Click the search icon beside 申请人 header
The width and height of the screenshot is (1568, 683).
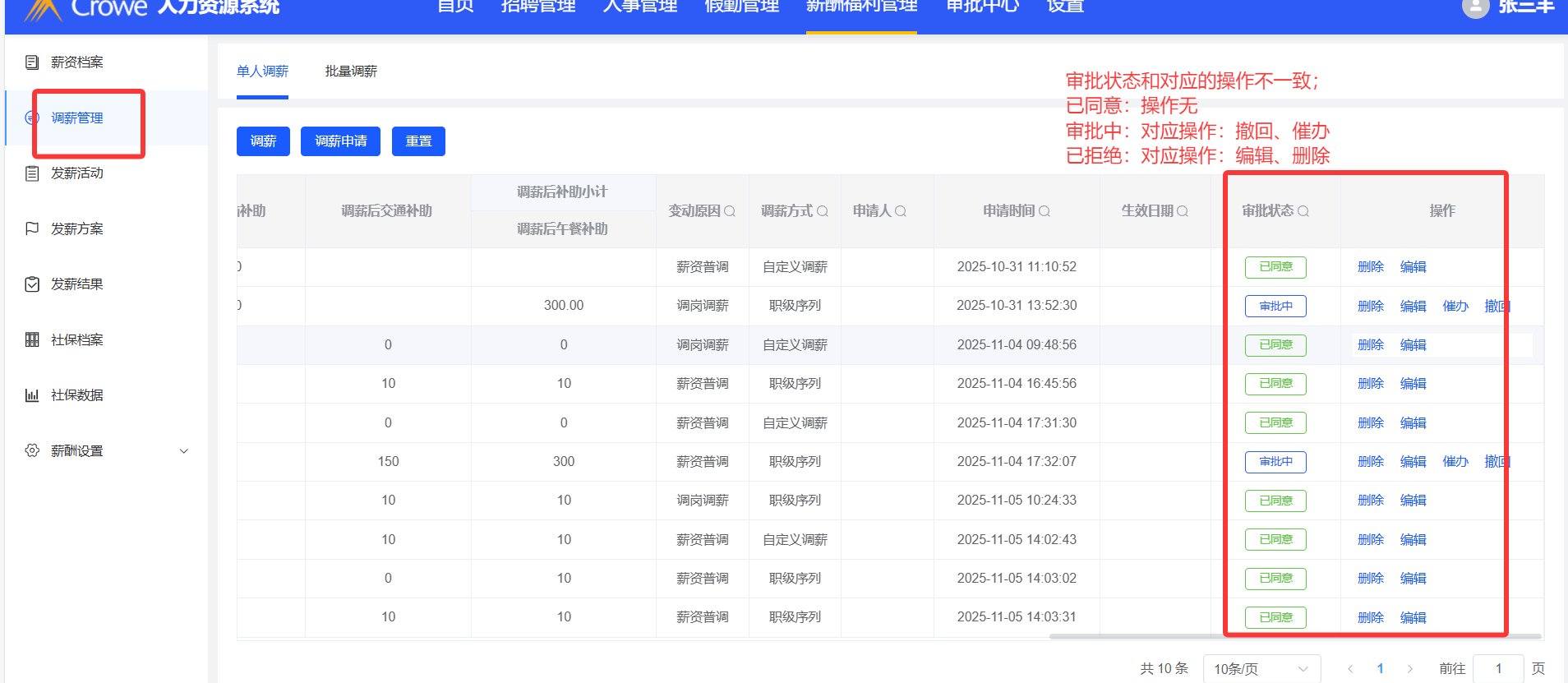901,211
